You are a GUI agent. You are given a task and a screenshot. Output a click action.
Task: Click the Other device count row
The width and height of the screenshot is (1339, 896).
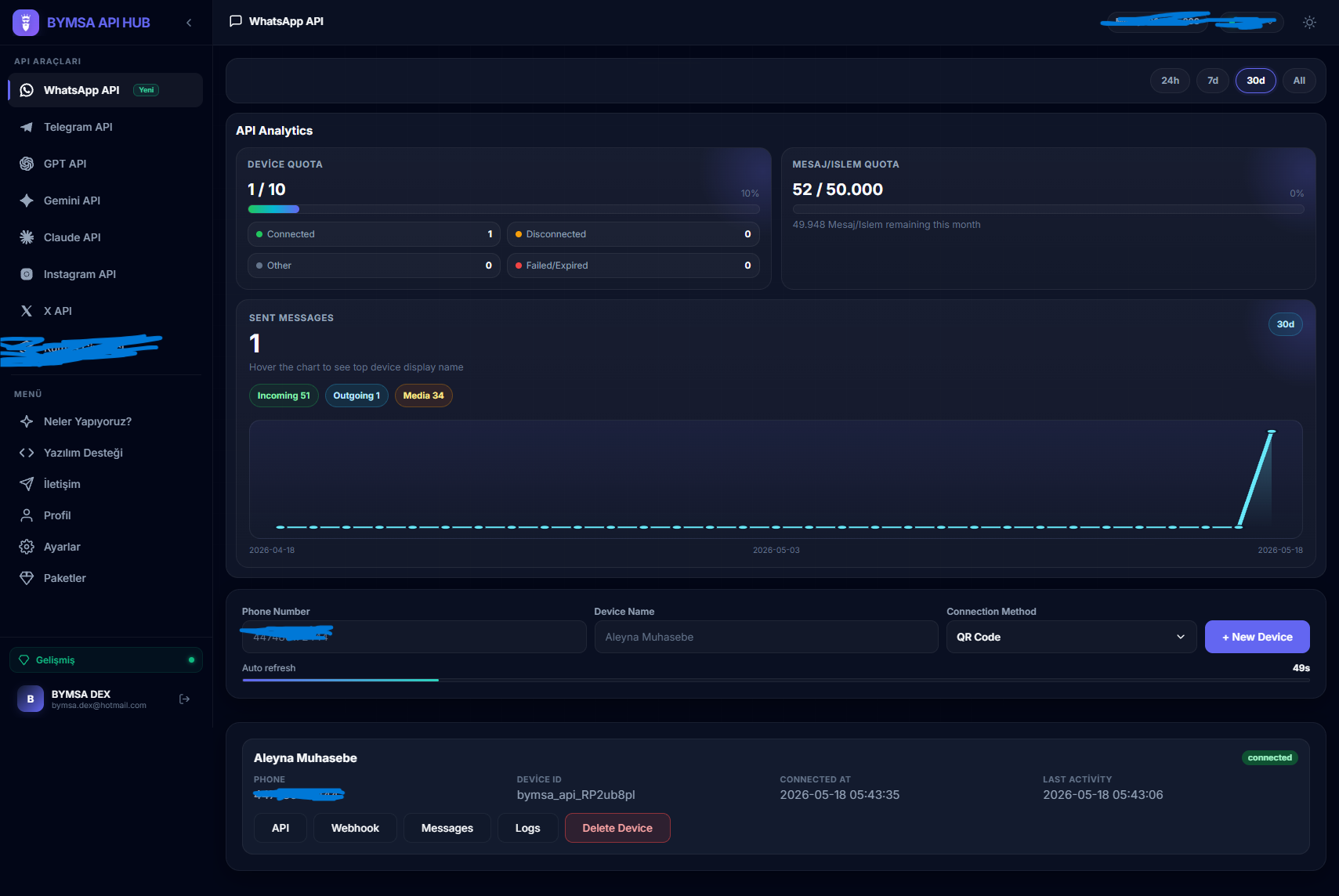click(374, 266)
